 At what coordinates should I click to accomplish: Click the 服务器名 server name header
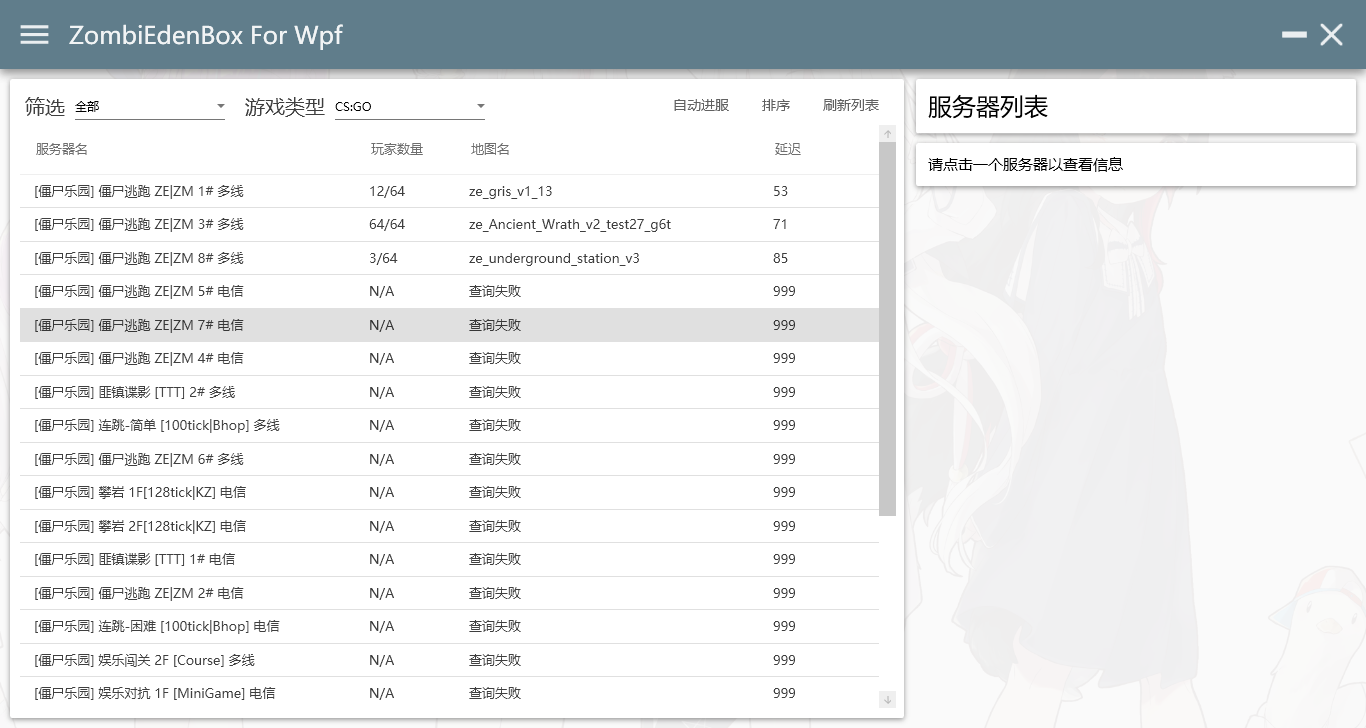(61, 149)
